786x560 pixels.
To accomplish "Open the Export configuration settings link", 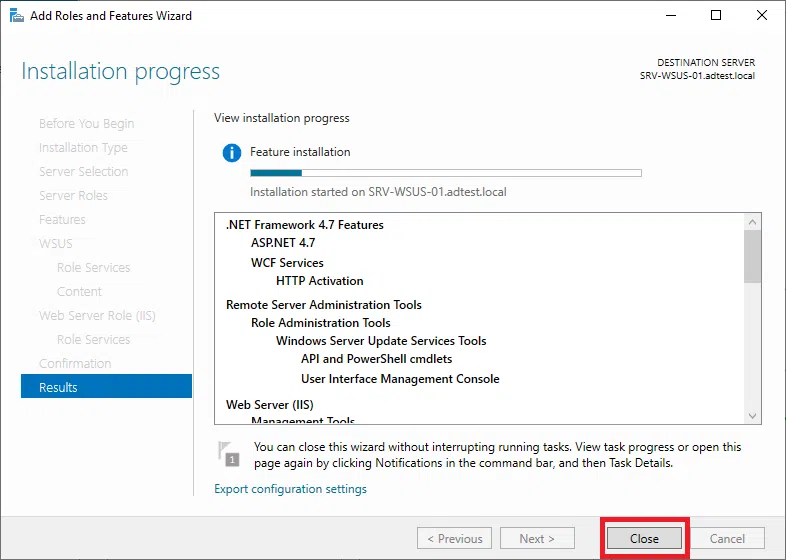I will point(290,489).
